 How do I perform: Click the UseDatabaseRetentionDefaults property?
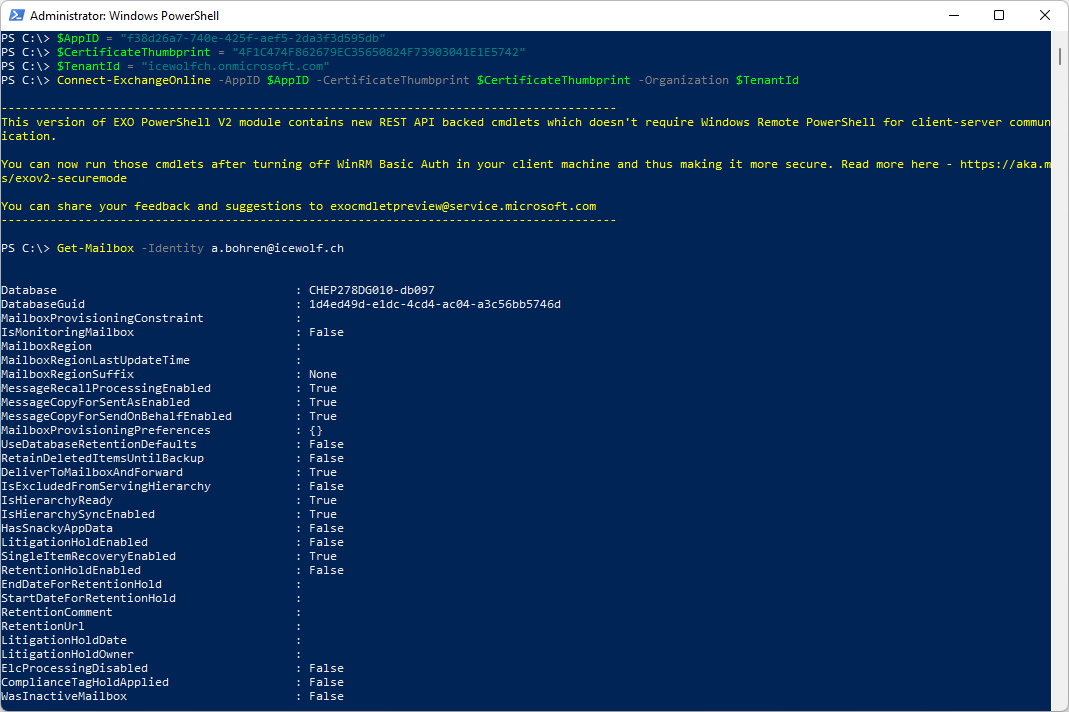pos(99,444)
